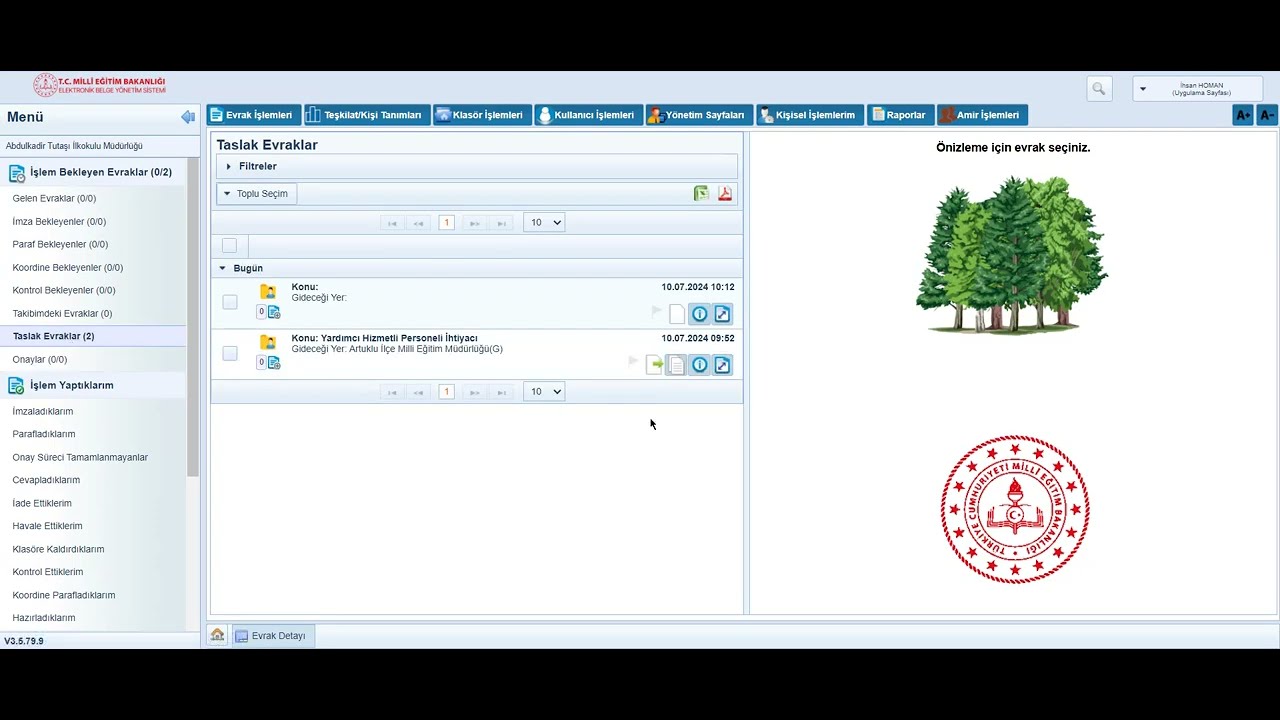Open the note icon under the 10:12 draft folder
The image size is (1280, 720).
click(x=274, y=312)
